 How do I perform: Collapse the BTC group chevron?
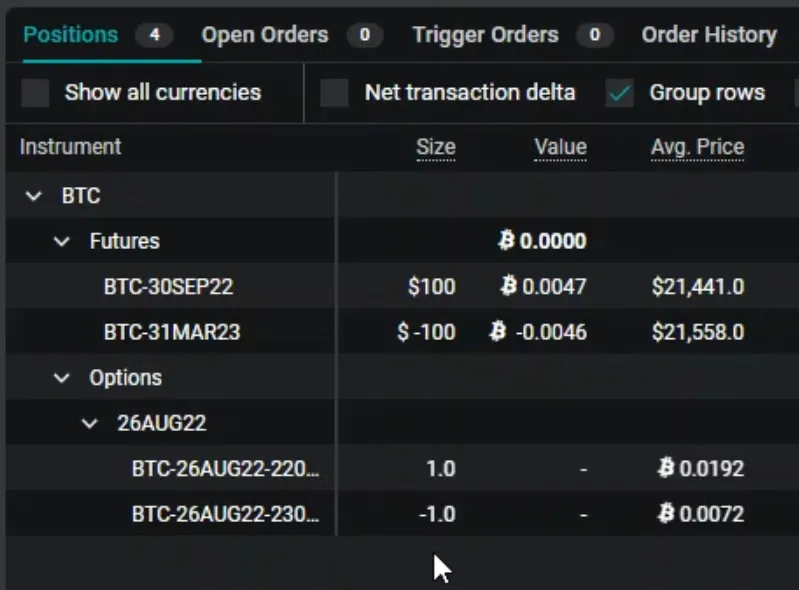pos(34,196)
